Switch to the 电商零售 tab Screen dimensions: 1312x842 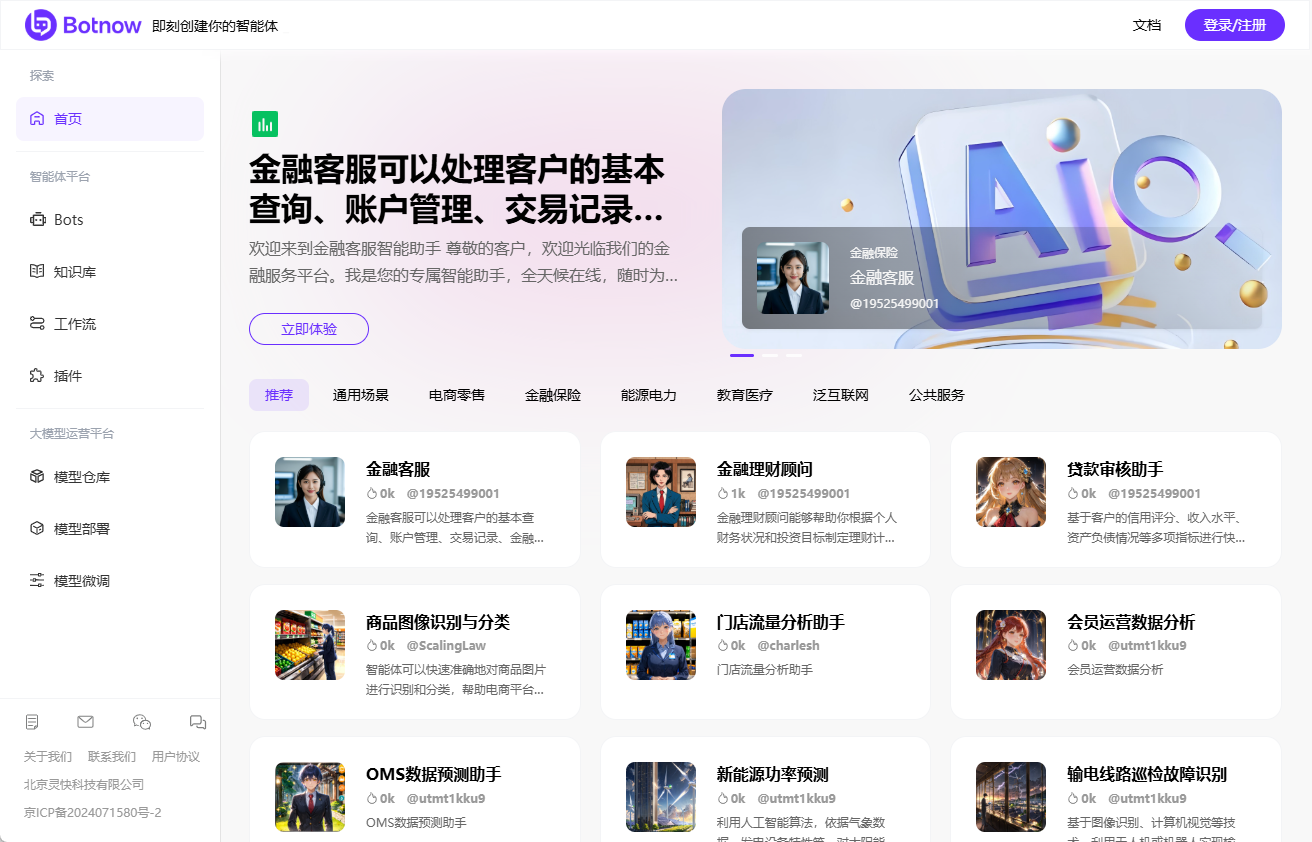[x=457, y=395]
